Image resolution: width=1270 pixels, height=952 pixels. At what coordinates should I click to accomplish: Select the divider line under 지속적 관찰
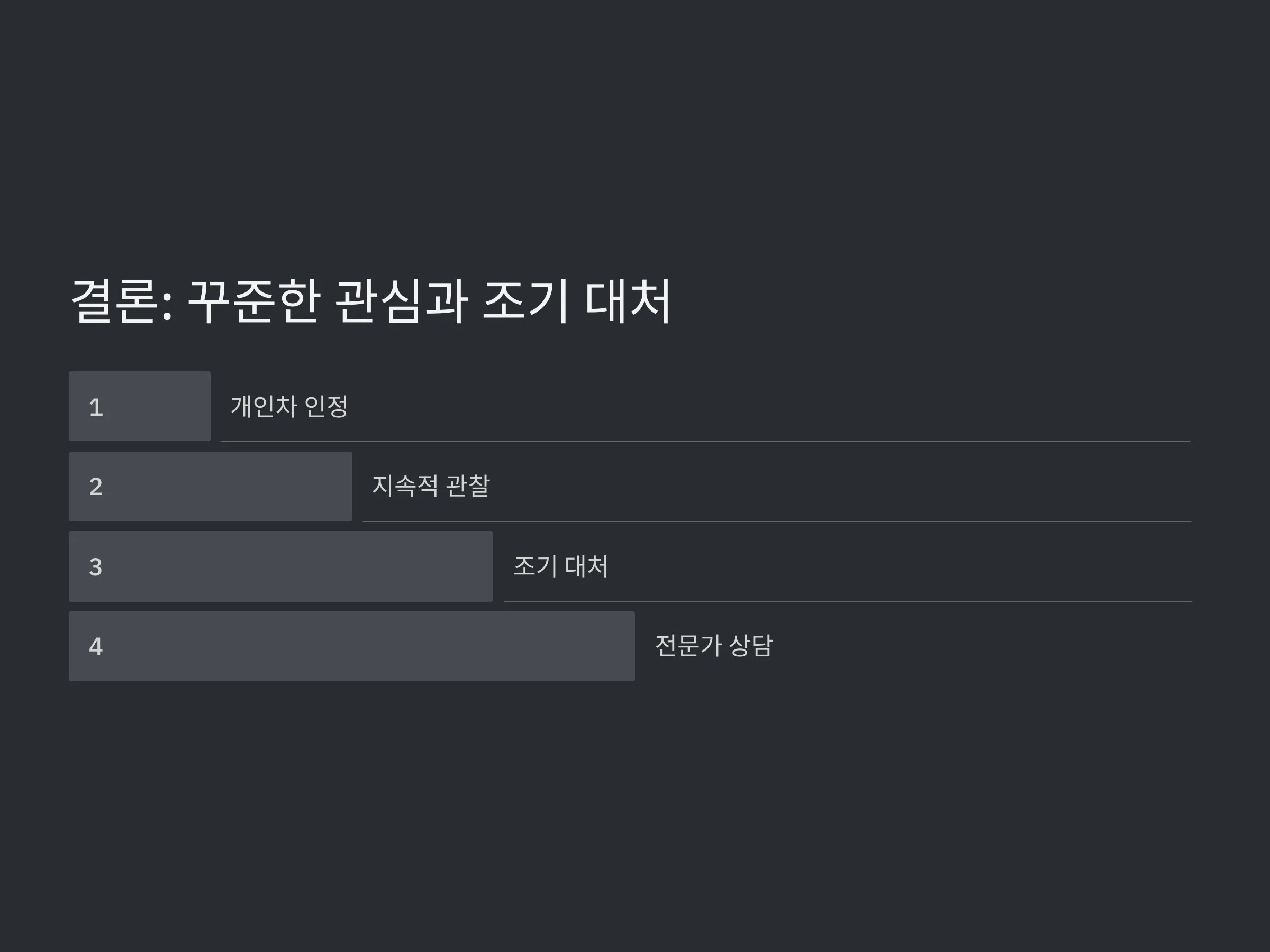pos(776,521)
